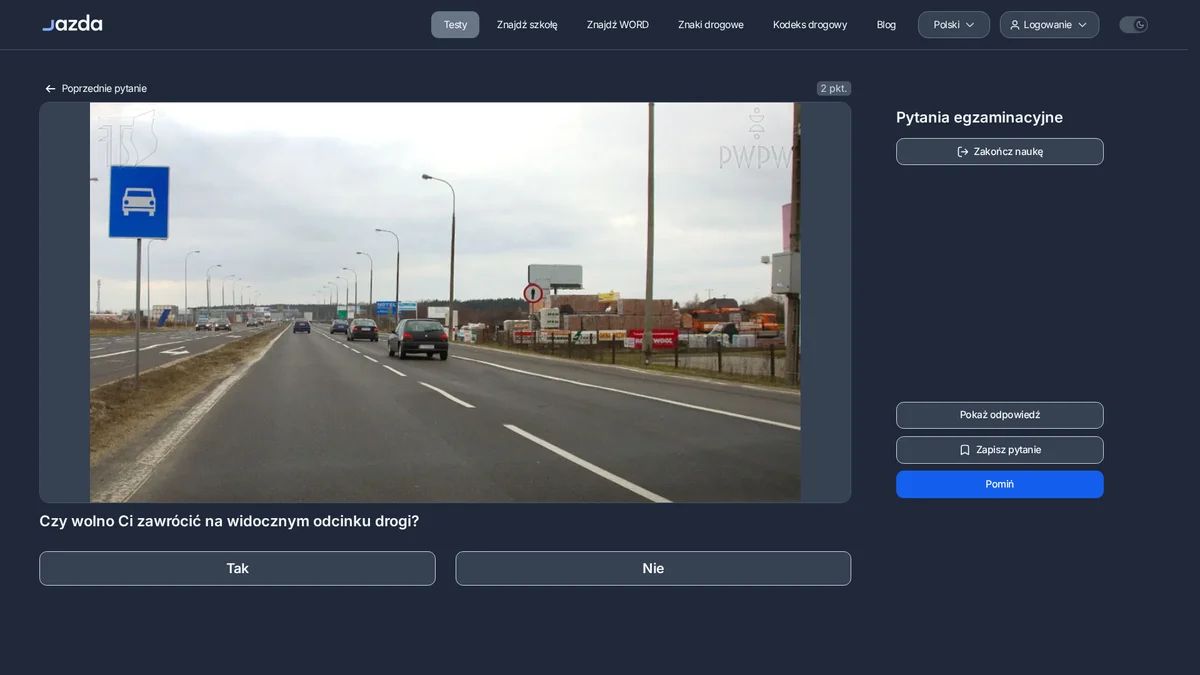The width and height of the screenshot is (1200, 675).
Task: Toggle dark mode switch
Action: [x=1133, y=25]
